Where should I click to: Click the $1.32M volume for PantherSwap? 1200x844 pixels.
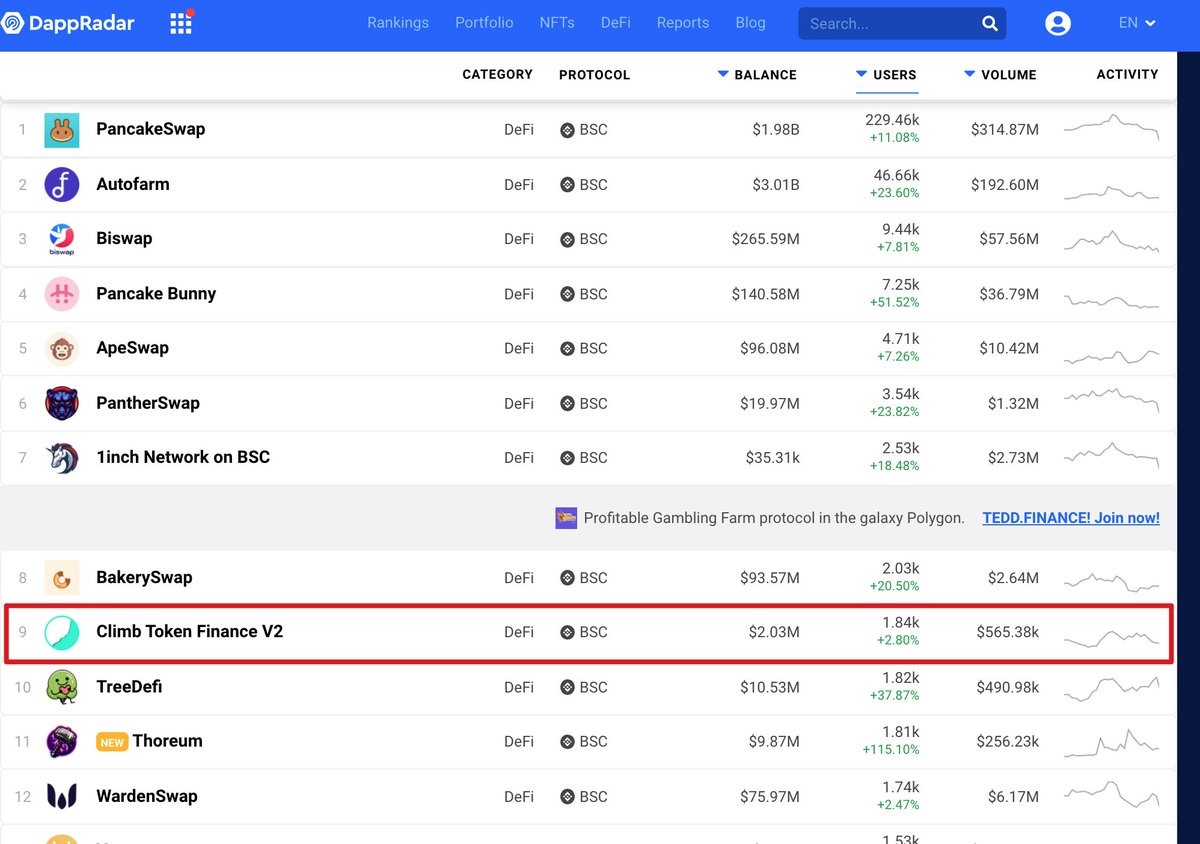pyautogui.click(x=1013, y=404)
